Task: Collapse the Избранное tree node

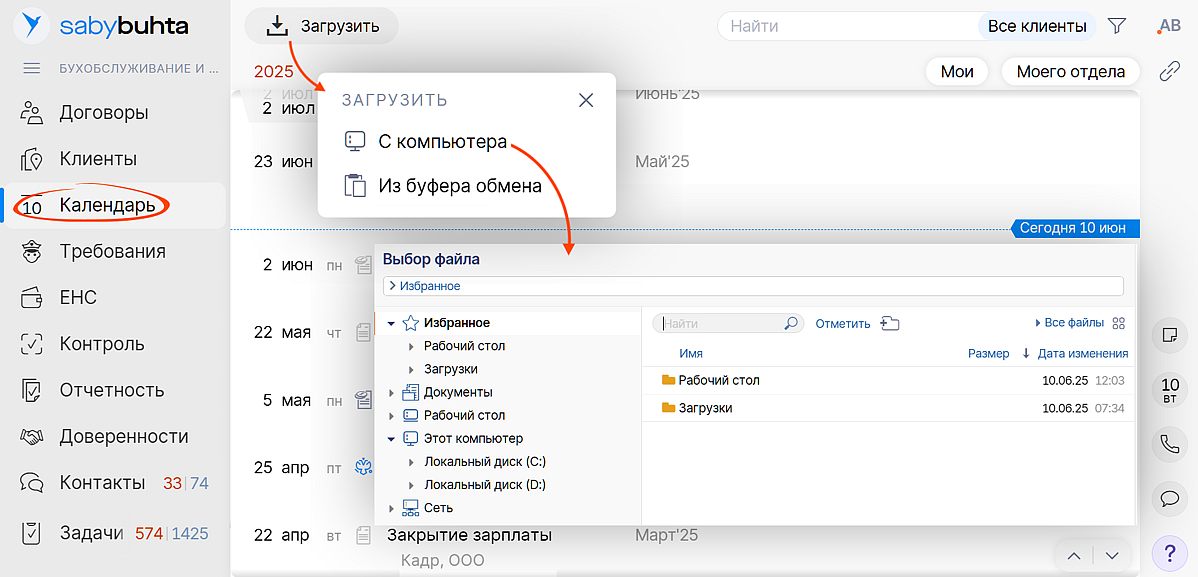Action: 391,323
